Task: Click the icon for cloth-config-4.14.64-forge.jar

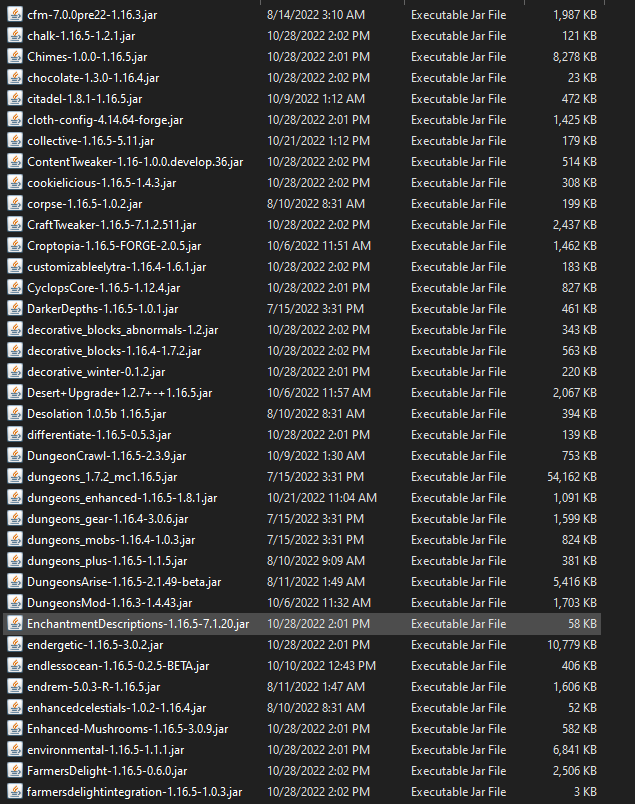Action: [15, 120]
